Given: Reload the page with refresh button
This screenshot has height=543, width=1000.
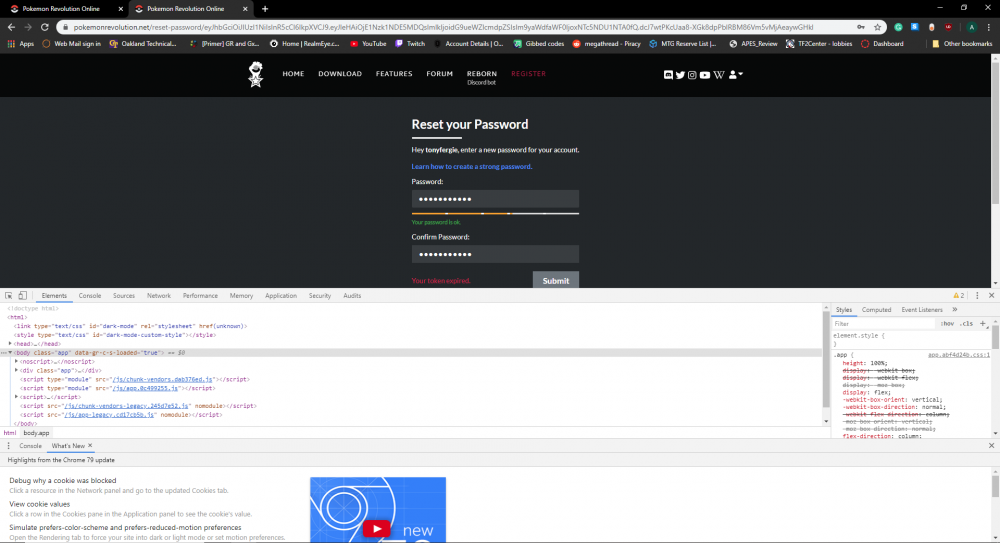Looking at the screenshot, I should click(44, 27).
